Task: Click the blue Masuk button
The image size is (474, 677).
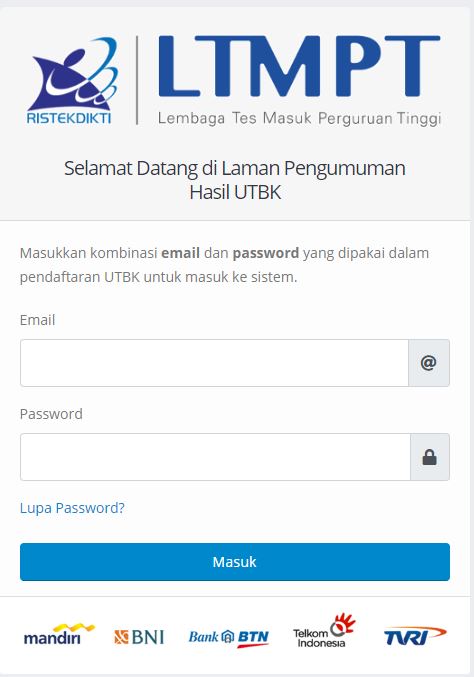Action: pos(235,562)
